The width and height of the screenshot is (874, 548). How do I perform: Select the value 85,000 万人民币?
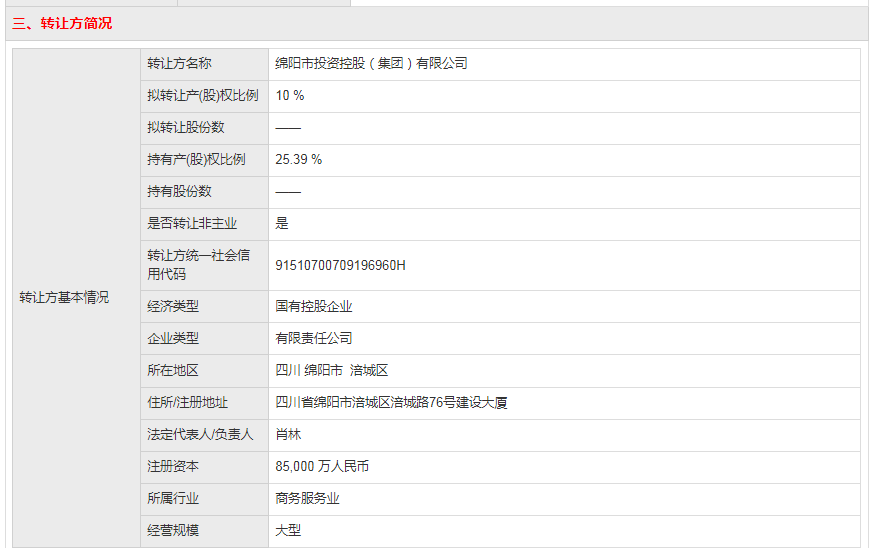pyautogui.click(x=322, y=466)
